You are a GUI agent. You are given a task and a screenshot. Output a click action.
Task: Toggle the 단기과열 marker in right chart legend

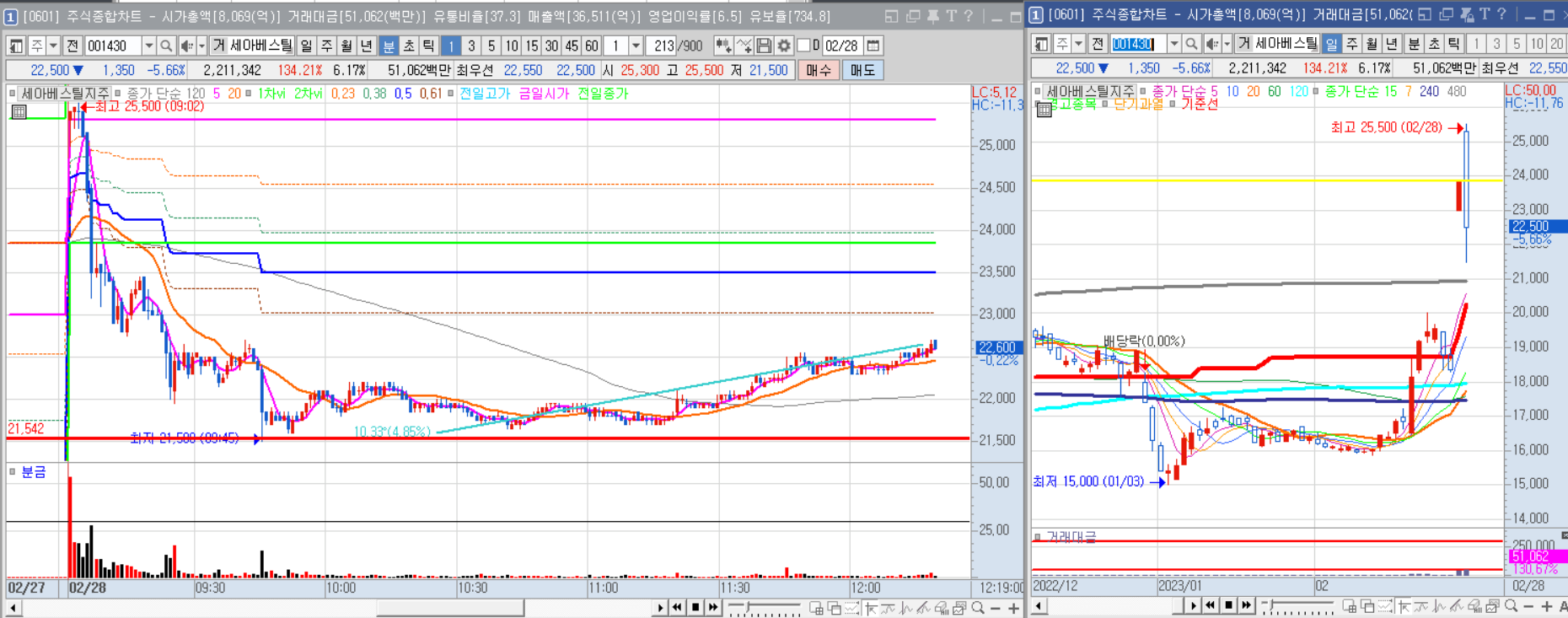click(1105, 104)
